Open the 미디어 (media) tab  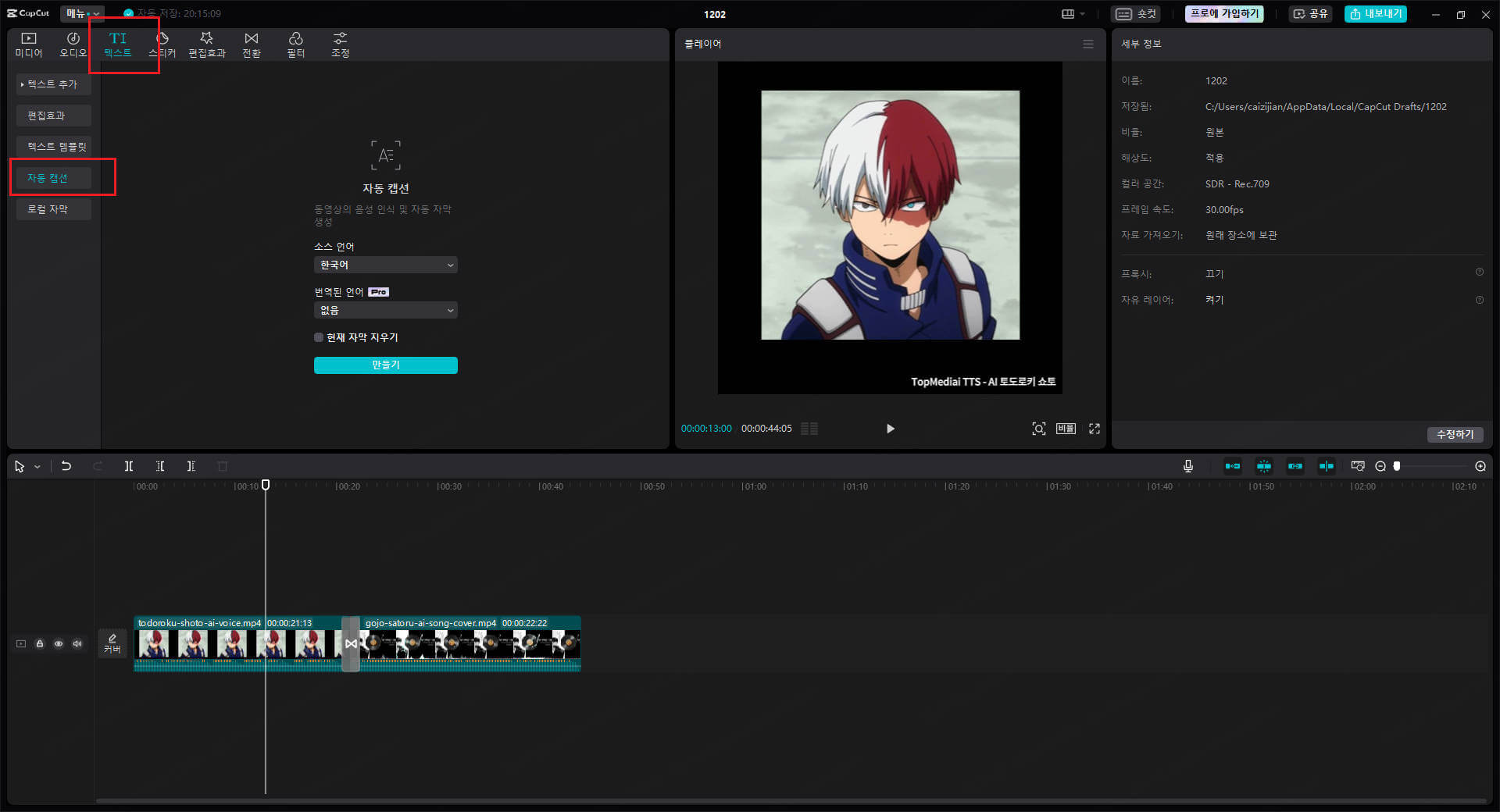coord(29,45)
